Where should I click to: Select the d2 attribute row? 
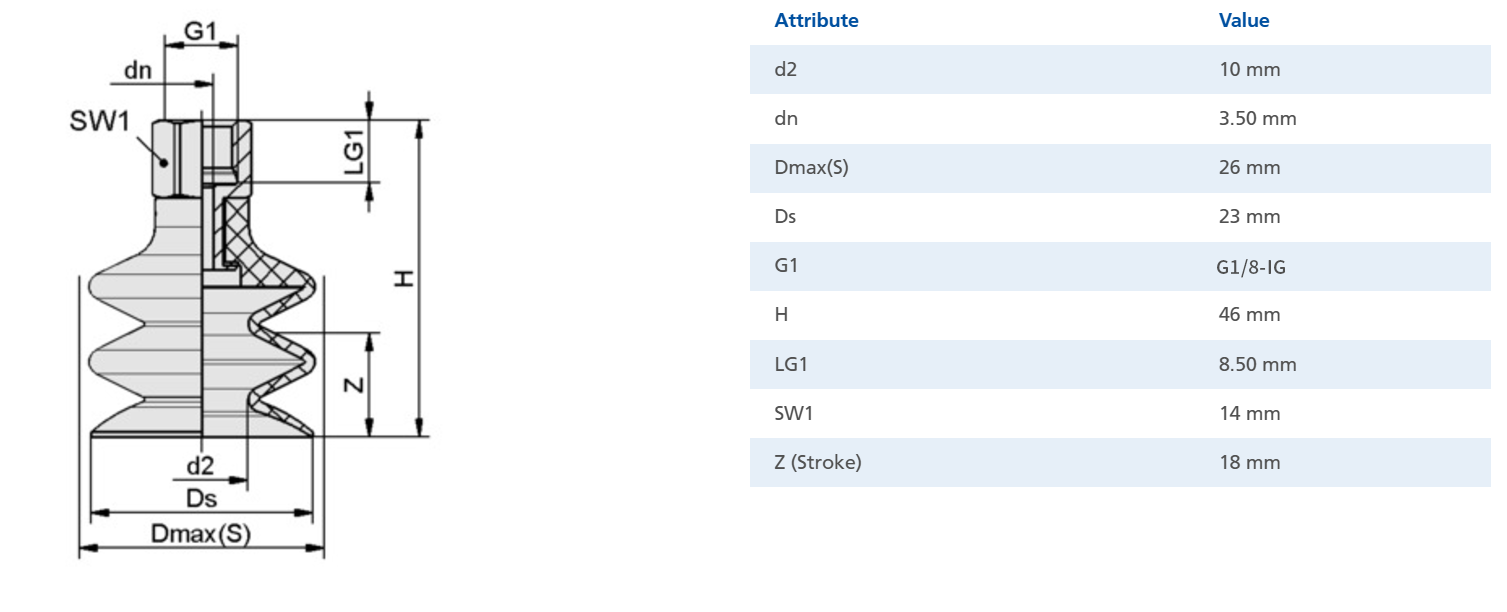click(x=1120, y=70)
